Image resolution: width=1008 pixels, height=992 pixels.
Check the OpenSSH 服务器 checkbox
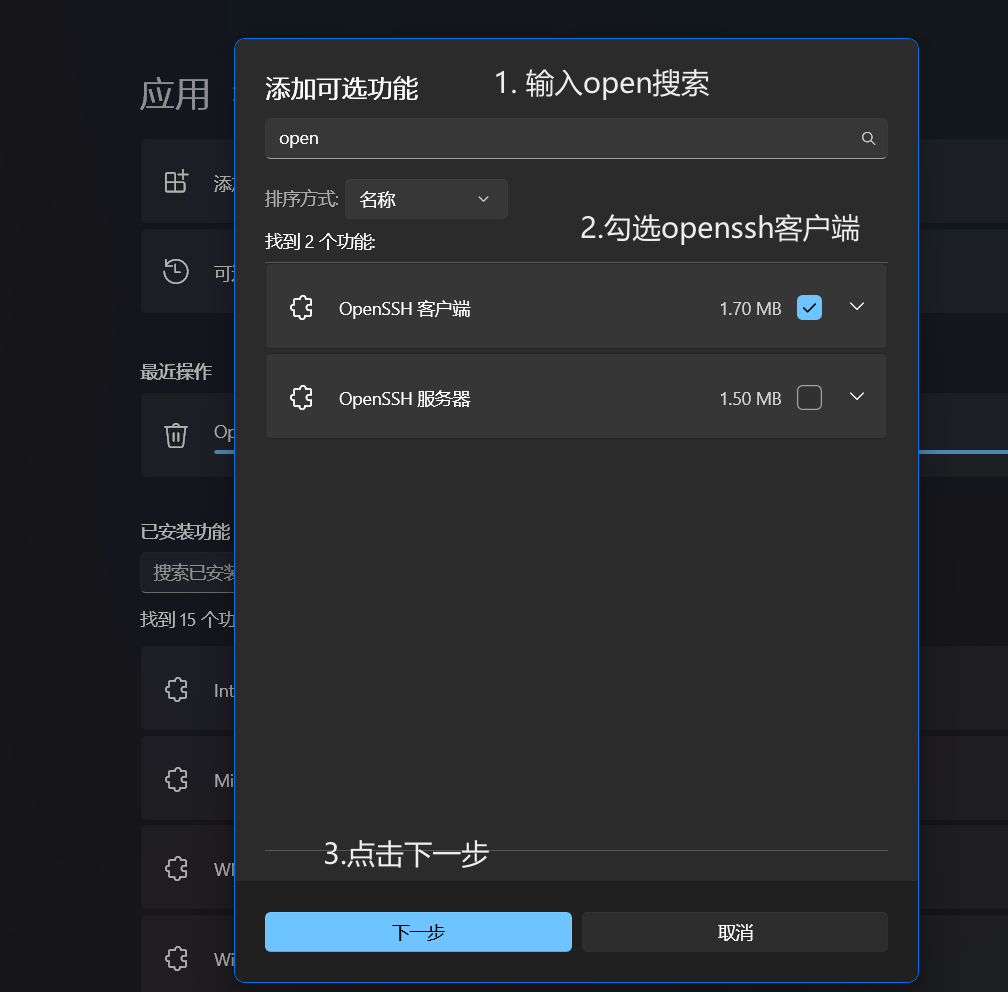coord(809,397)
